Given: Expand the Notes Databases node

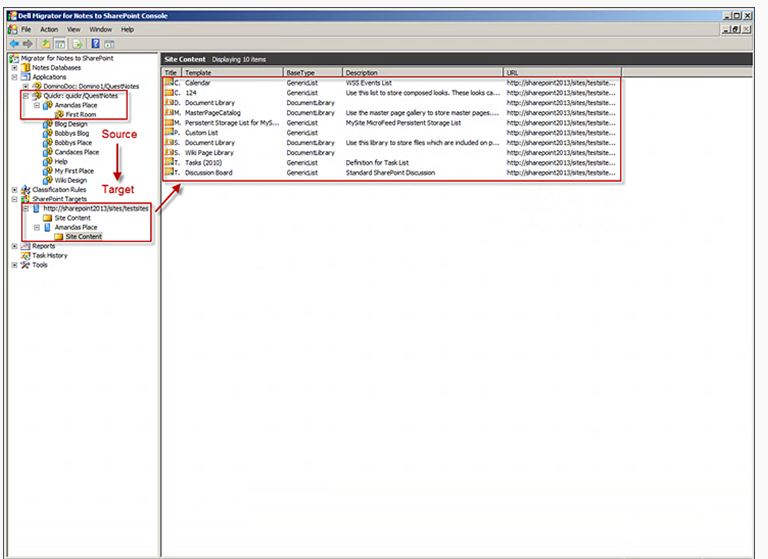Looking at the screenshot, I should 15,68.
